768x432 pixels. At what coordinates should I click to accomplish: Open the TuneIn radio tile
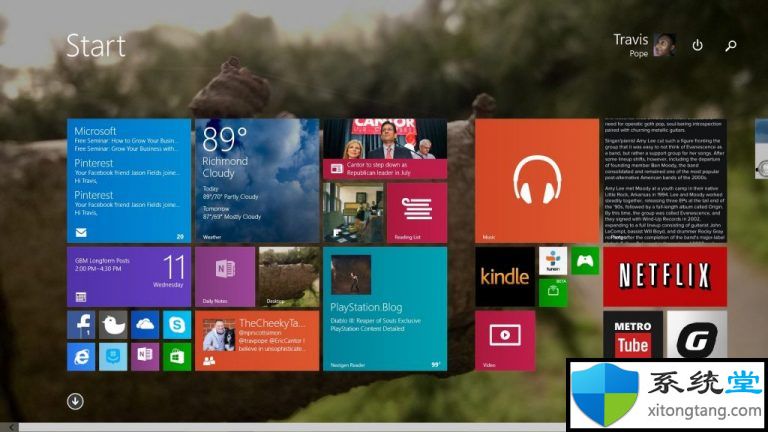point(553,261)
